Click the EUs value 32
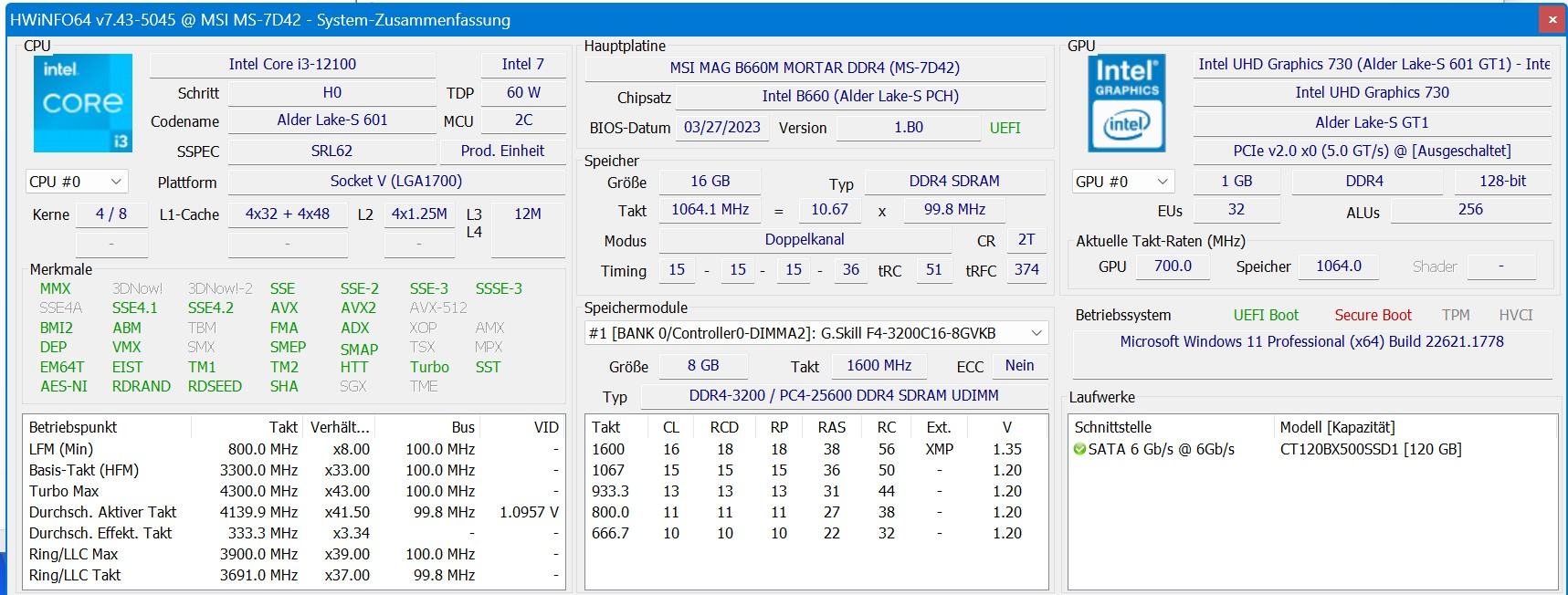Screen dimensions: 1568x595 pos(1236,210)
